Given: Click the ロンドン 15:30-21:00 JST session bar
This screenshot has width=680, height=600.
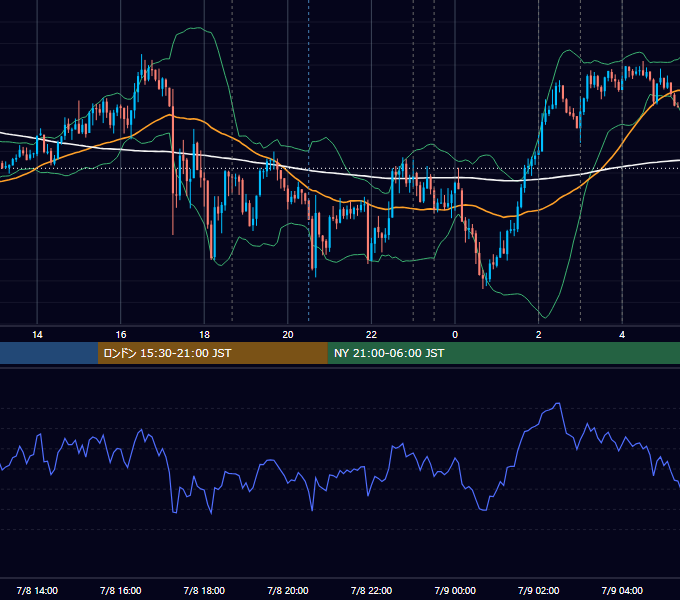Looking at the screenshot, I should click(x=212, y=353).
